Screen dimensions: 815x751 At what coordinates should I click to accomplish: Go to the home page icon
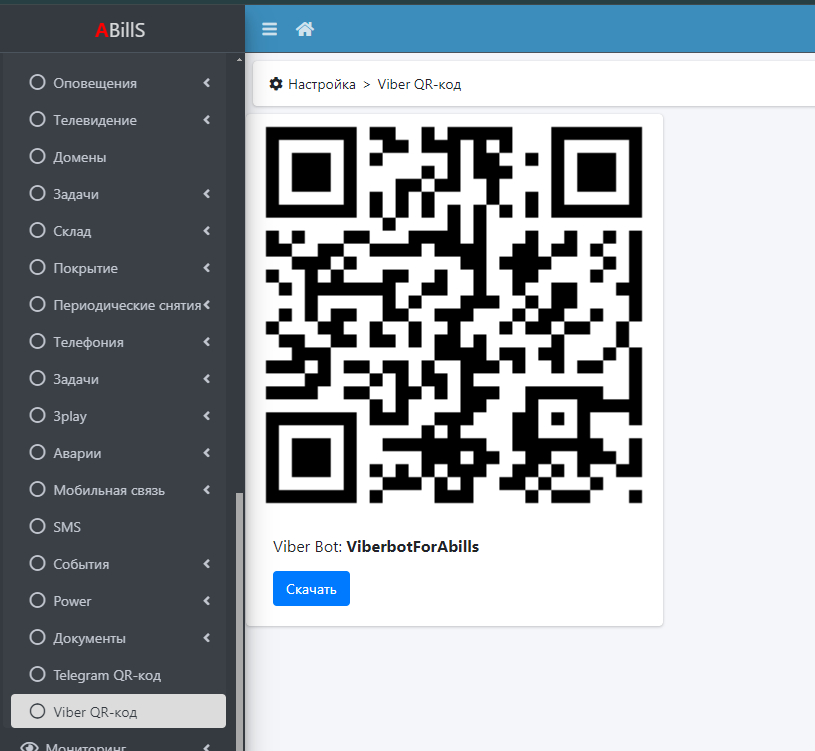pyautogui.click(x=305, y=29)
